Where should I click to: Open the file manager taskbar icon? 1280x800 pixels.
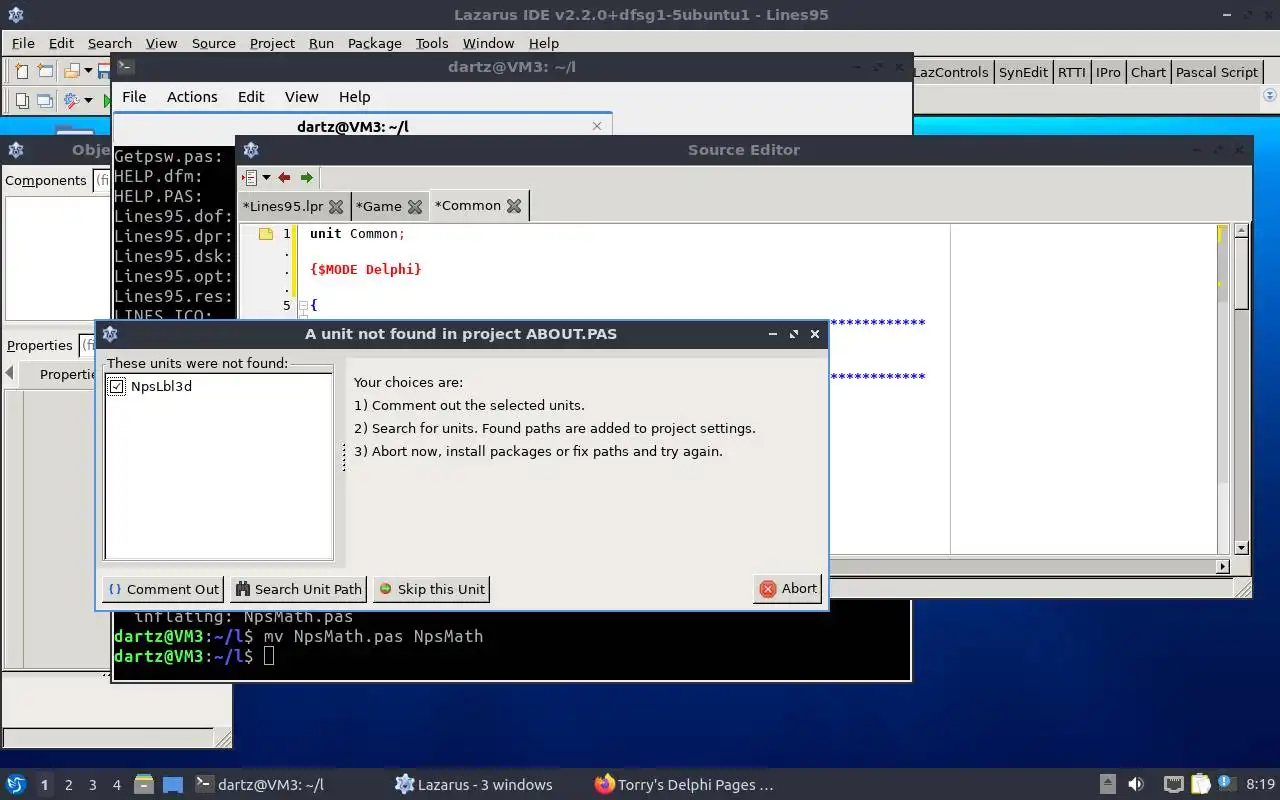point(143,785)
